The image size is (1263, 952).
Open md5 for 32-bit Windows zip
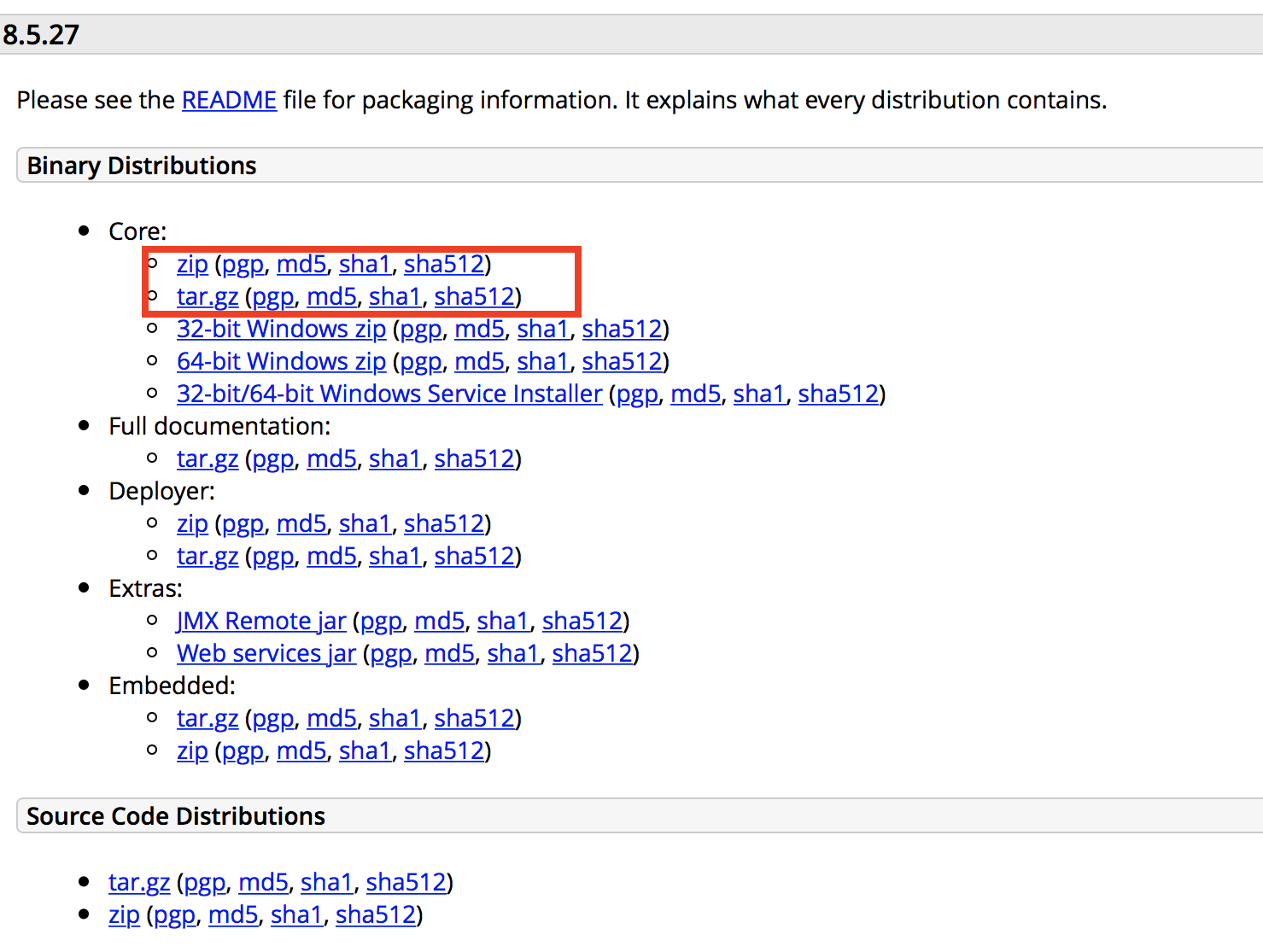pos(479,330)
